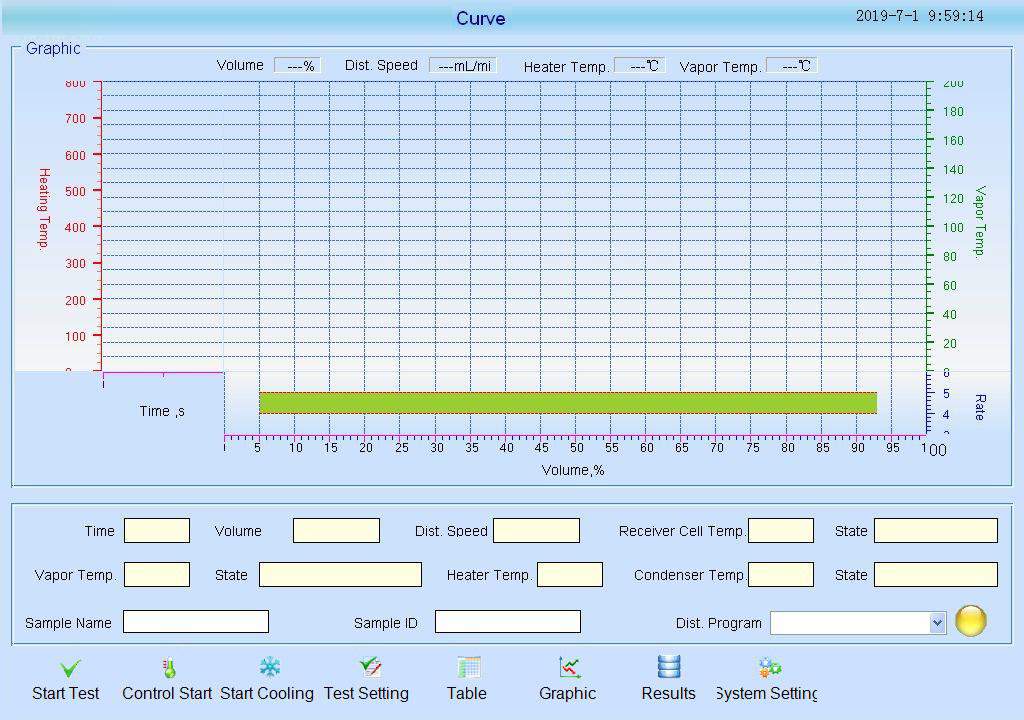Select the Dist. Speed field in lower panel
This screenshot has height=720, width=1024.
coord(536,531)
